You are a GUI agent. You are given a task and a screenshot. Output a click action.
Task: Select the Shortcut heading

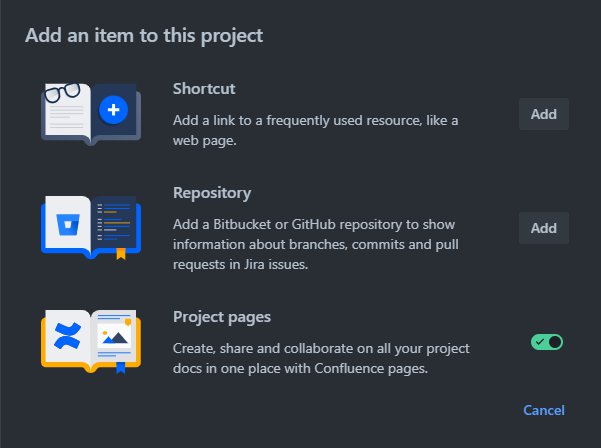coord(204,89)
